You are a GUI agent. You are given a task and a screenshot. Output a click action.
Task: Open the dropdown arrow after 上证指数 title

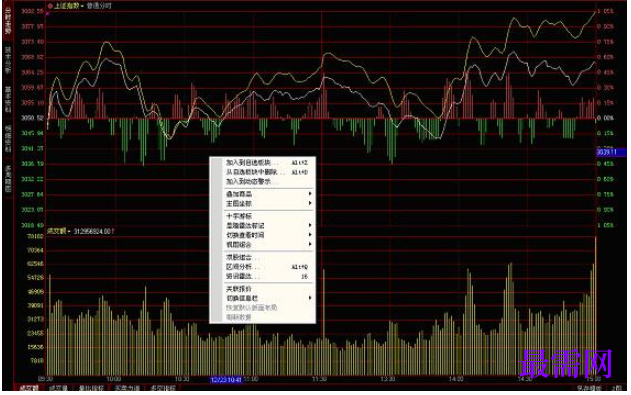(x=82, y=6)
